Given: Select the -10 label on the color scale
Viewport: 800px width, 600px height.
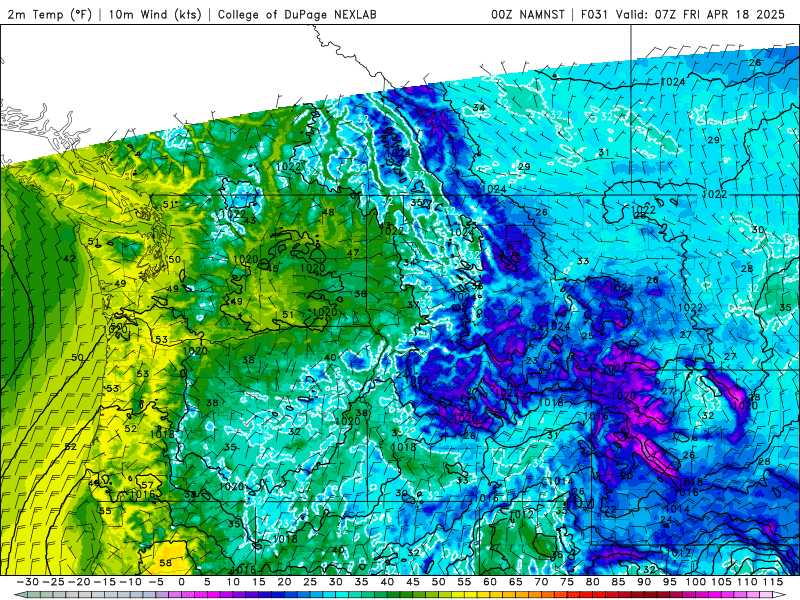Looking at the screenshot, I should point(130,582).
